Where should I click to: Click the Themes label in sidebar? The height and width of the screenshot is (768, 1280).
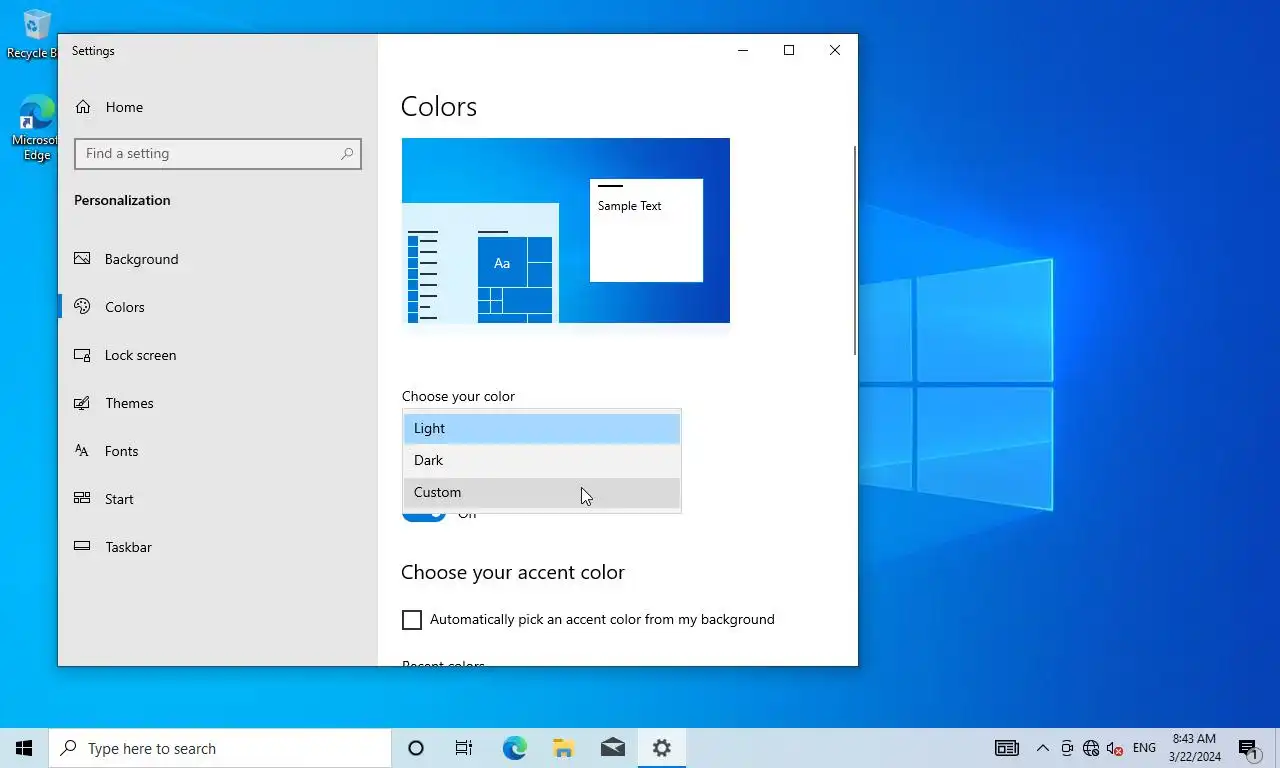[x=130, y=403]
